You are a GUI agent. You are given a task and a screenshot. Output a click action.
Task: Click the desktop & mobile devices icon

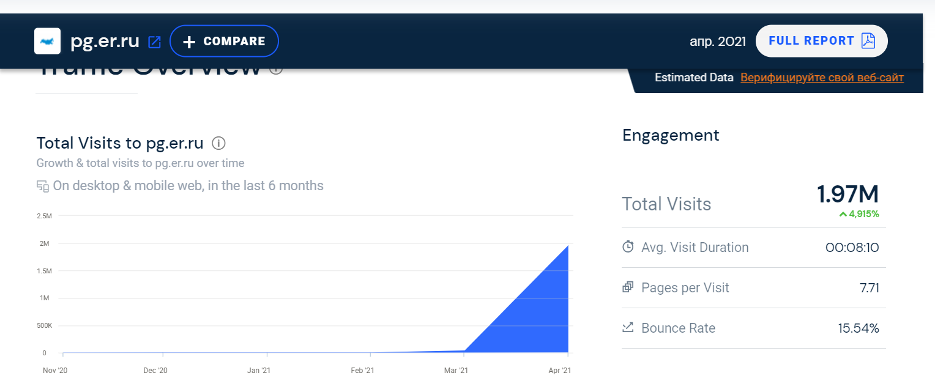pyautogui.click(x=42, y=186)
